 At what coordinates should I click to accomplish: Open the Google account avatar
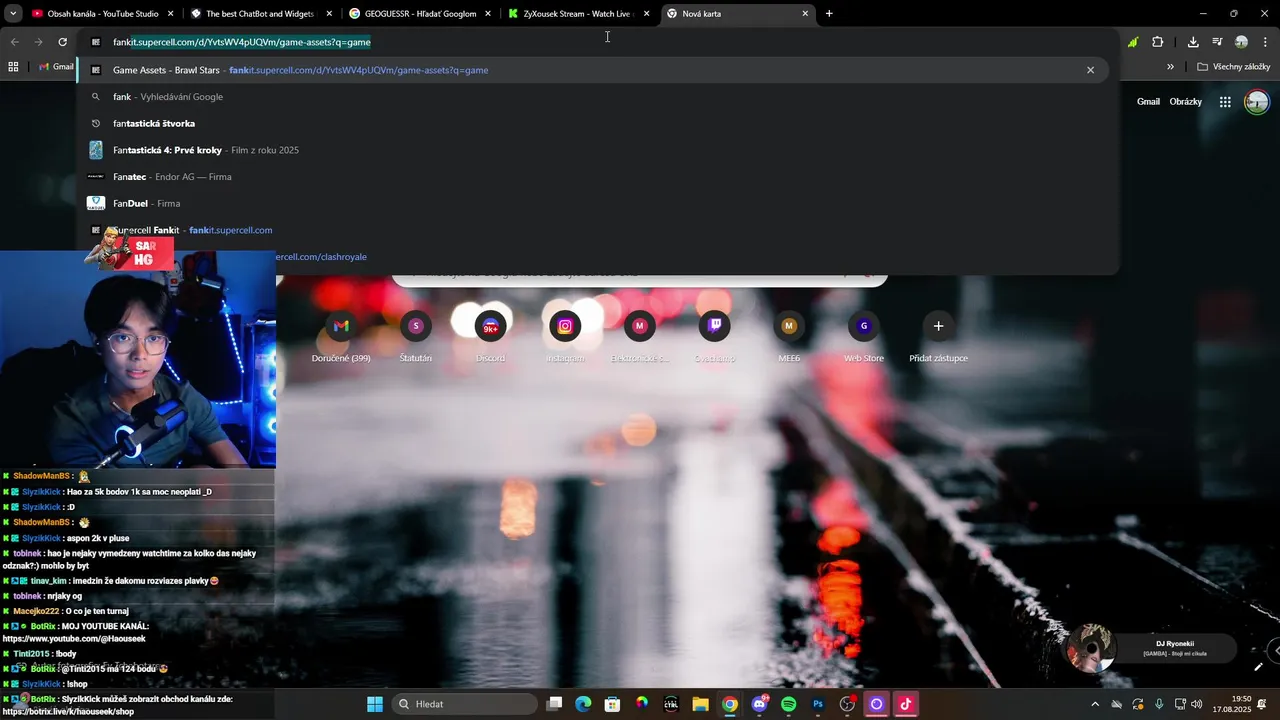(x=1257, y=101)
